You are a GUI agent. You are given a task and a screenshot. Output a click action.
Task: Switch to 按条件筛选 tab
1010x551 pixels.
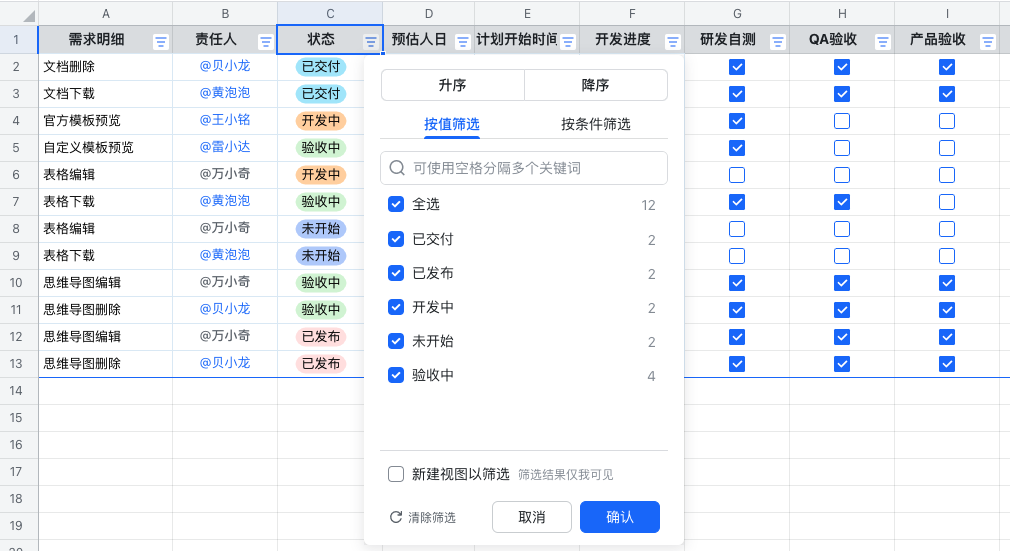596,124
